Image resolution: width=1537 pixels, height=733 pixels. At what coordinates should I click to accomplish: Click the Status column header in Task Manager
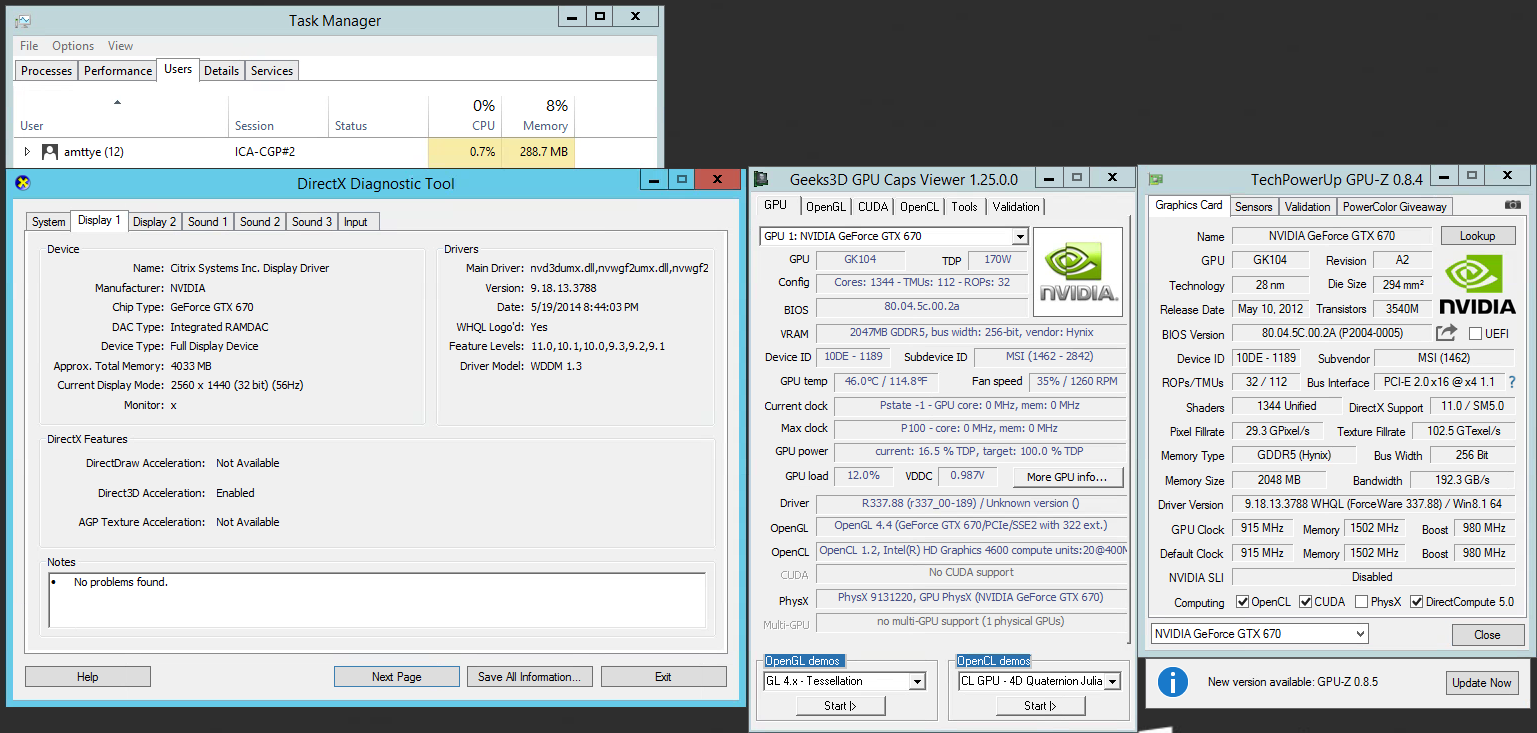coord(378,115)
